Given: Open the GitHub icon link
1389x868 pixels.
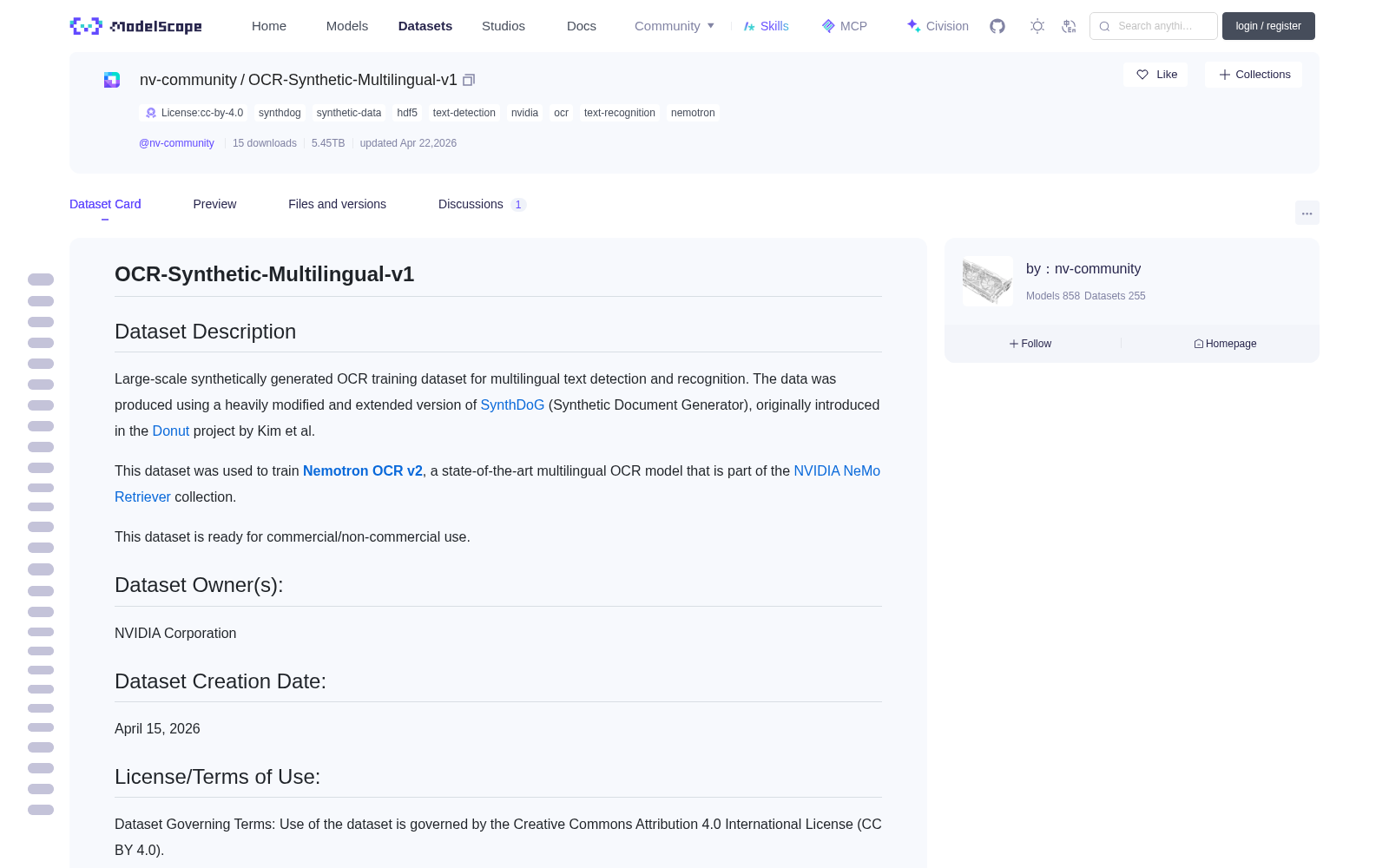Looking at the screenshot, I should coord(997,26).
